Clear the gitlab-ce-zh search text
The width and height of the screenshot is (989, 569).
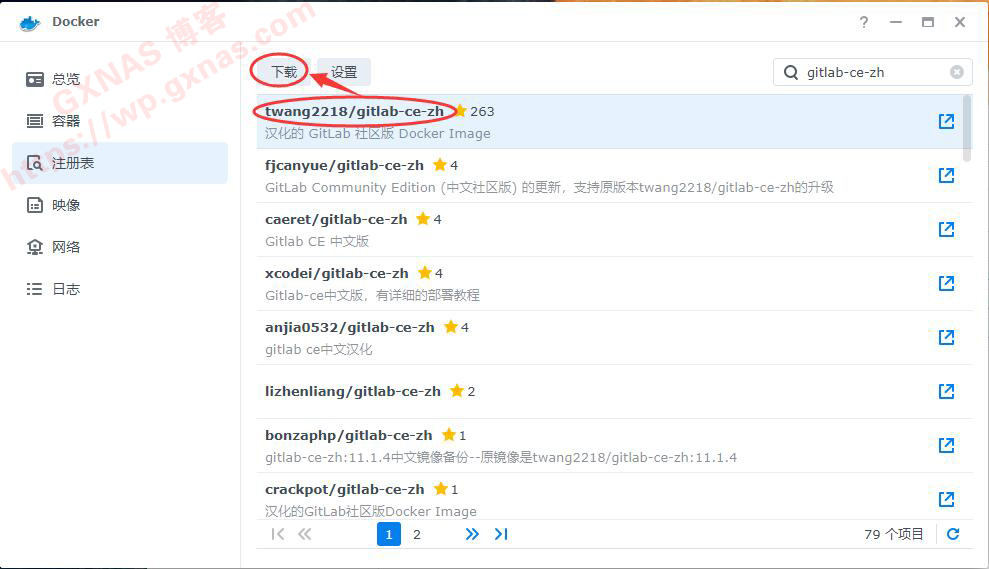pyautogui.click(x=957, y=72)
